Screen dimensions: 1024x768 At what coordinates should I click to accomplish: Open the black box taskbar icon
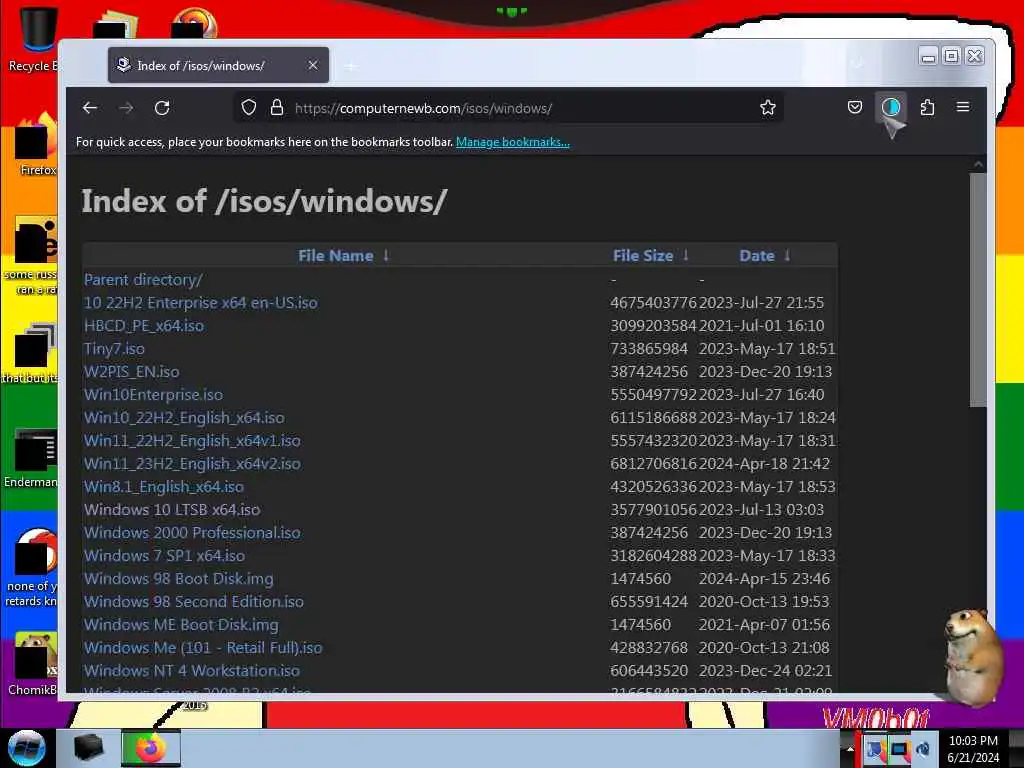88,748
